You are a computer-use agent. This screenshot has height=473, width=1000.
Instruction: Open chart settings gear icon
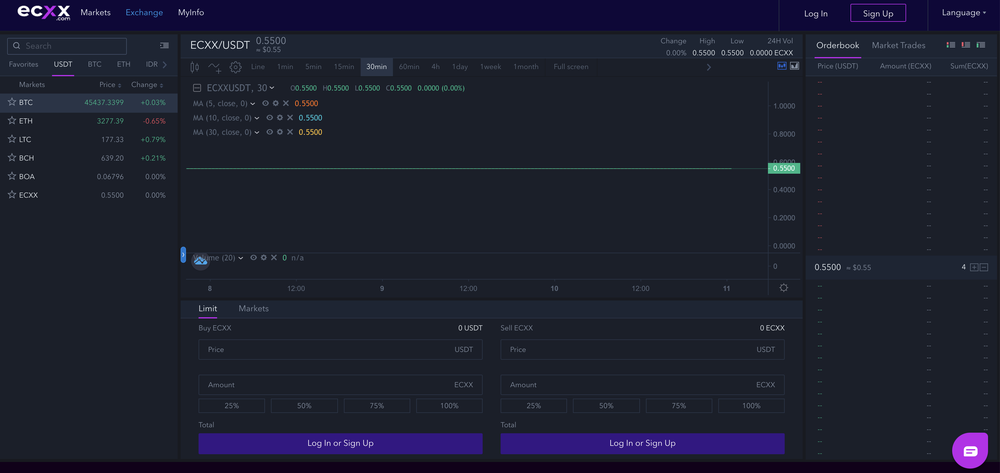point(235,67)
